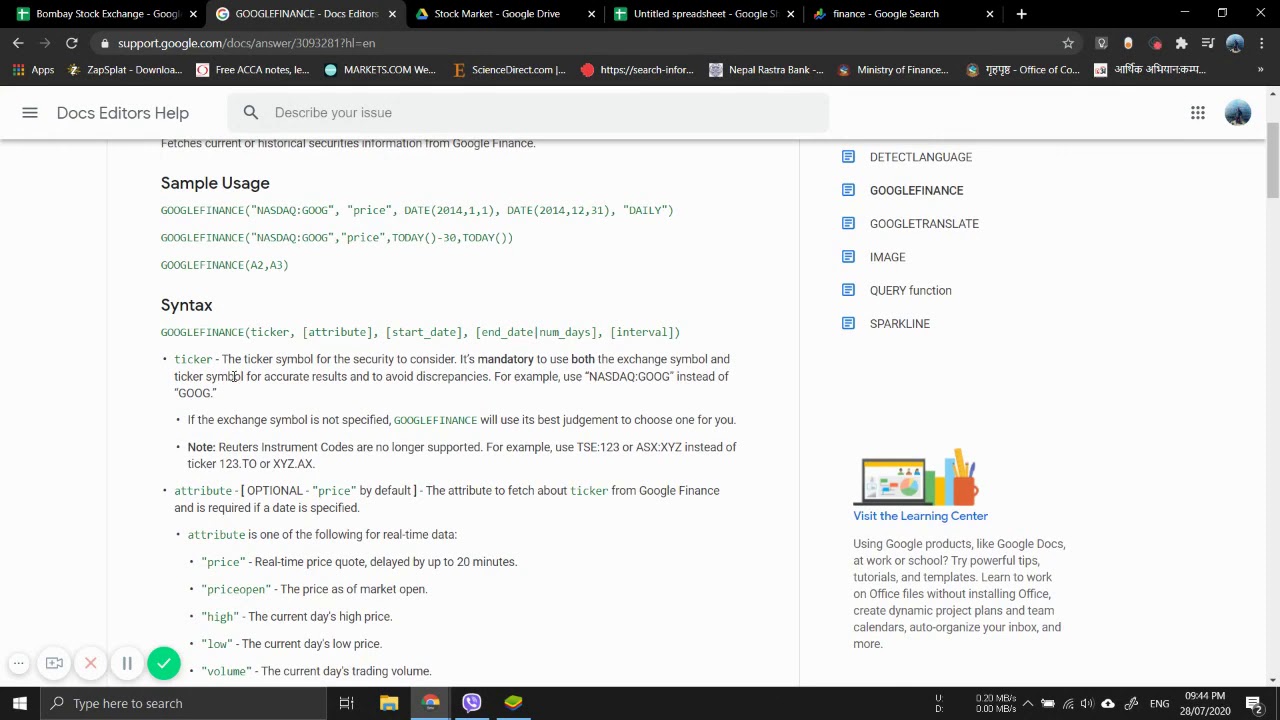Open volume control in system tray
The image size is (1280, 720).
tap(1088, 703)
